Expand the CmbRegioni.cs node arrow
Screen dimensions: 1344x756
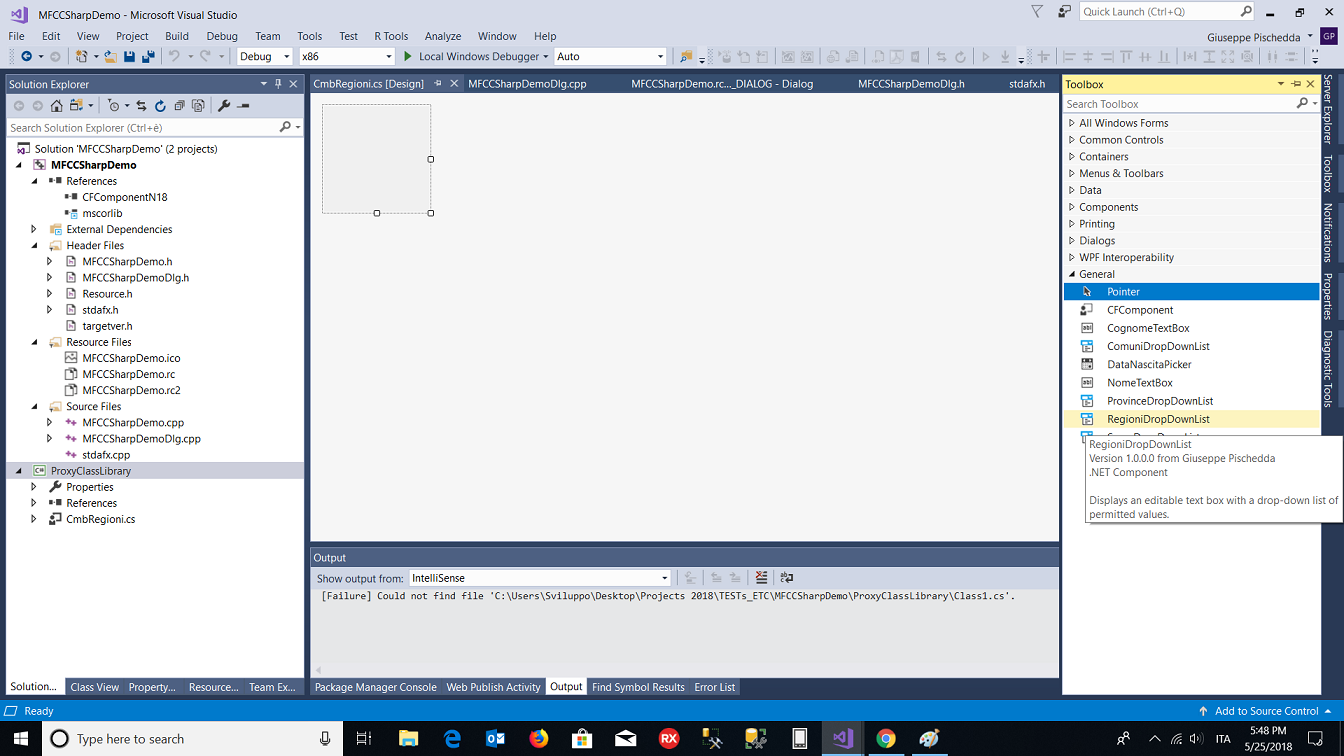34,519
